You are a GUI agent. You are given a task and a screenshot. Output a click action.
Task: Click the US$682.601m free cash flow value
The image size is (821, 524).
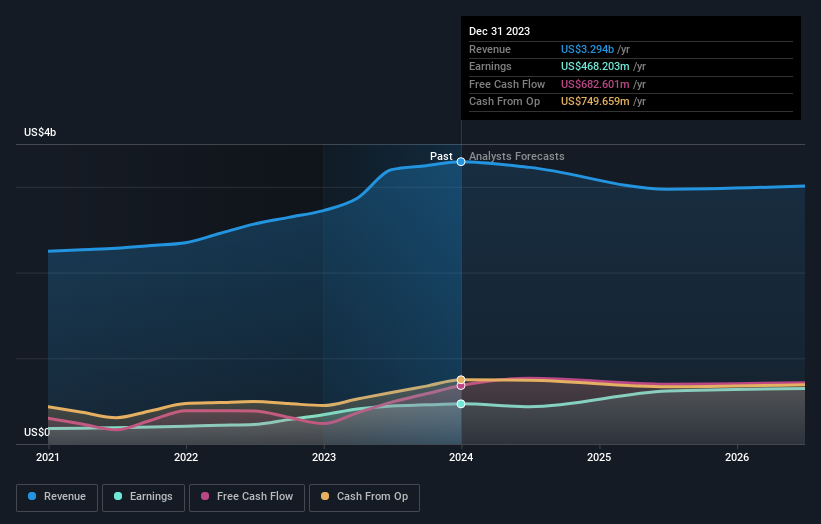595,84
